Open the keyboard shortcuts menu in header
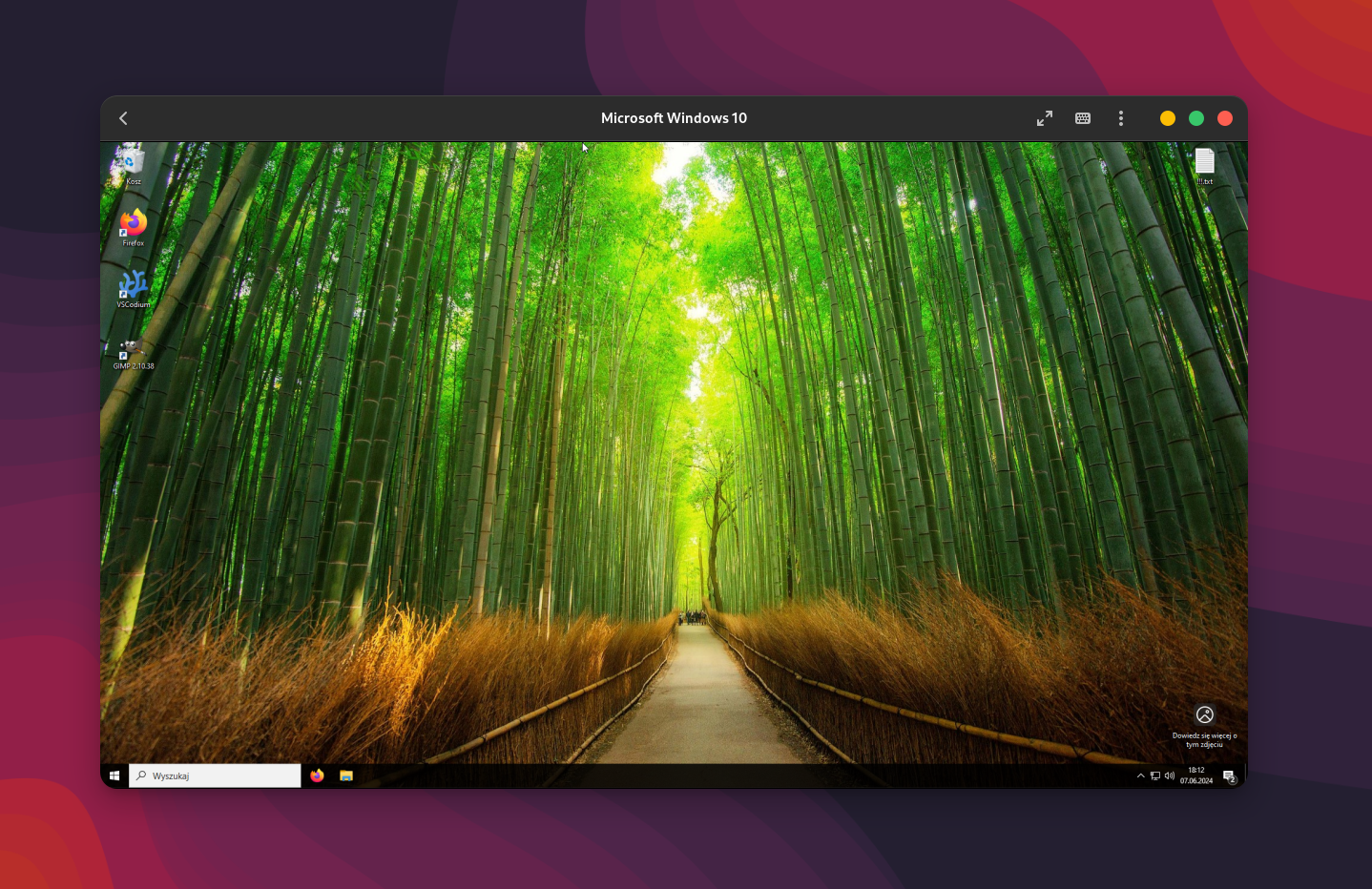This screenshot has width=1372, height=889. click(1083, 118)
